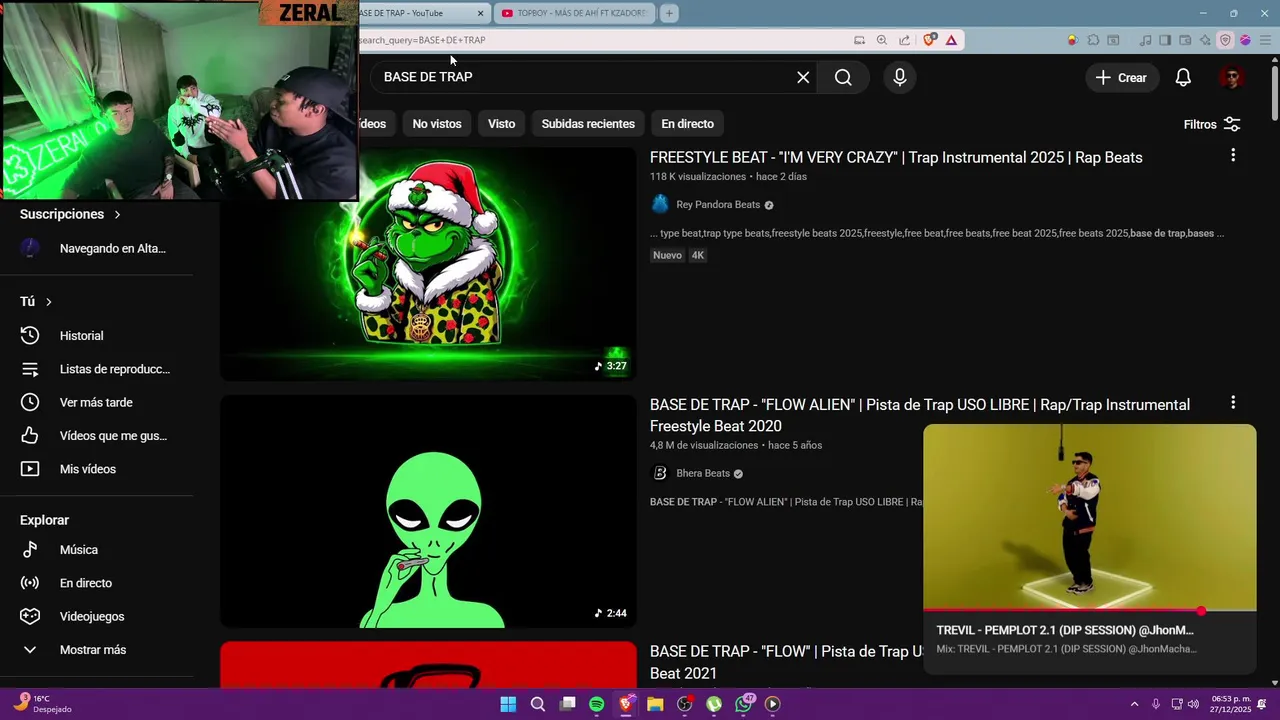Switch to TOPBOY - MÁS DE AHÍ tab

click(x=573, y=13)
